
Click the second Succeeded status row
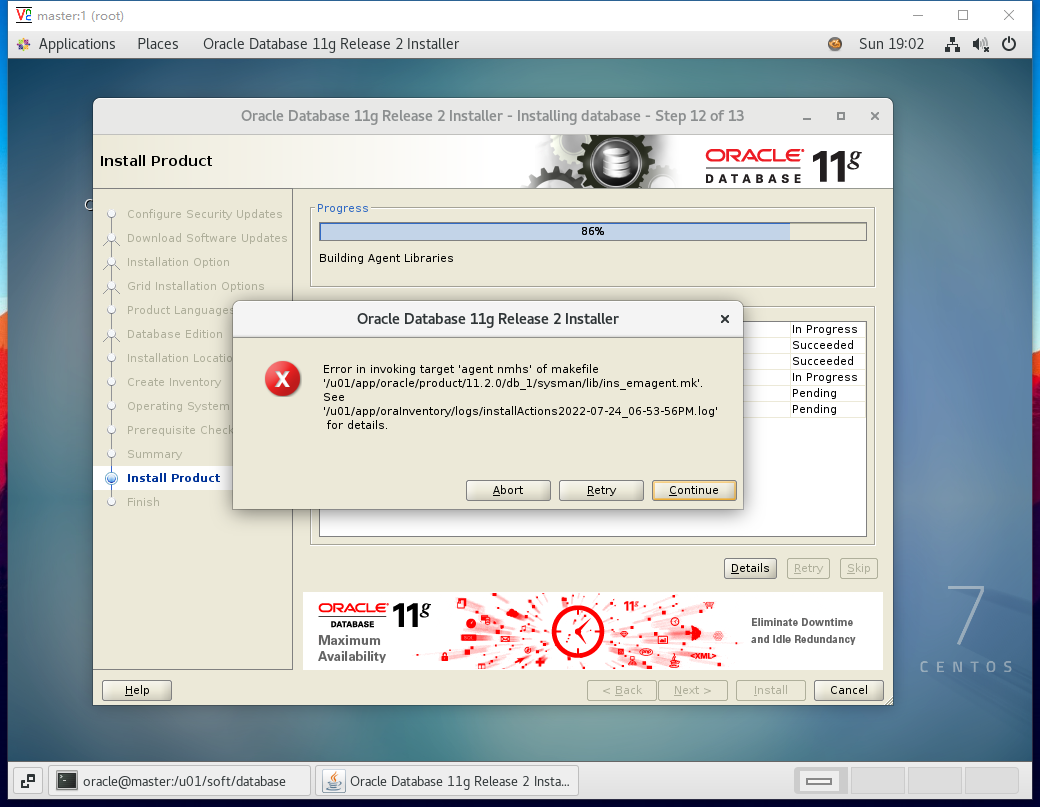click(822, 361)
